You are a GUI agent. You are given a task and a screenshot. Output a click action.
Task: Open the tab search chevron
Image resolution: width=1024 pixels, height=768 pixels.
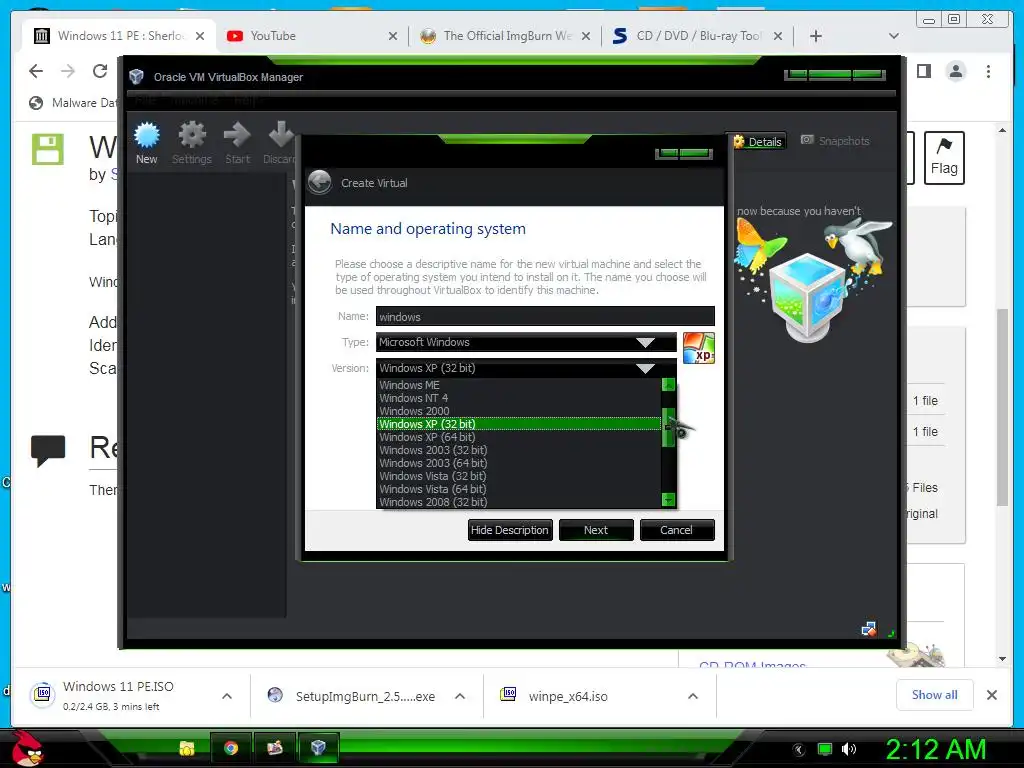pos(894,36)
